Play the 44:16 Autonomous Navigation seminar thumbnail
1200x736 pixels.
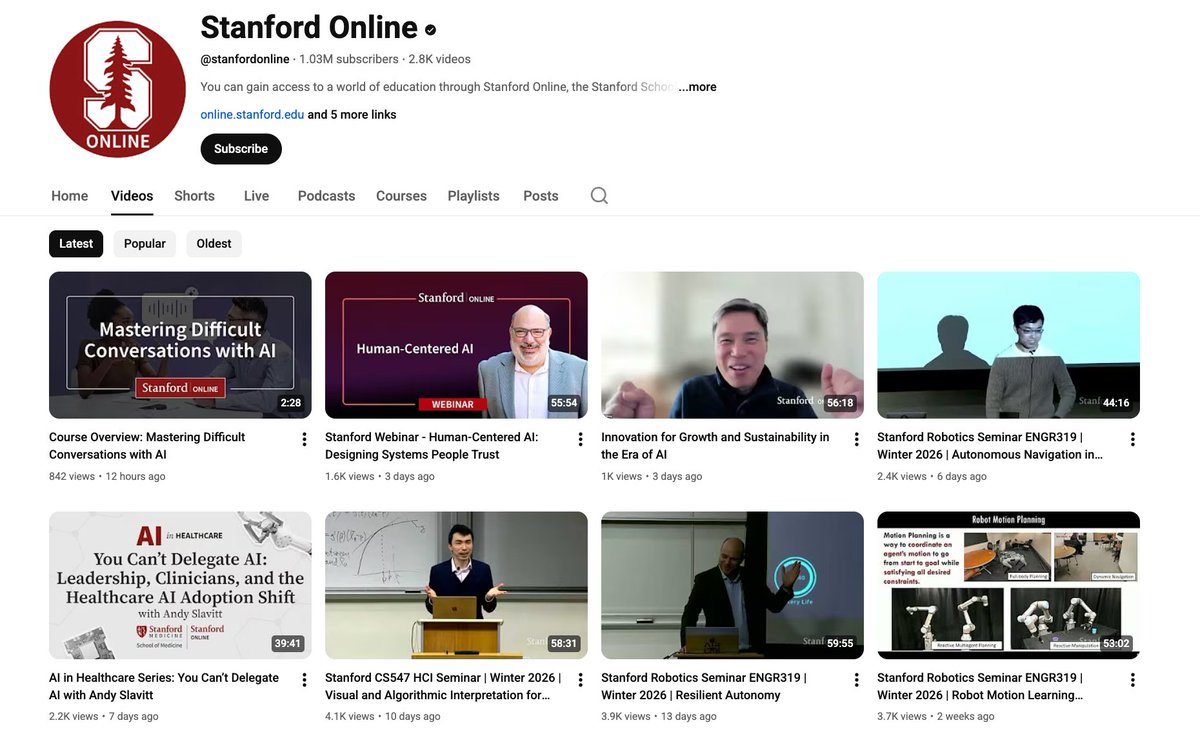[x=1008, y=345]
